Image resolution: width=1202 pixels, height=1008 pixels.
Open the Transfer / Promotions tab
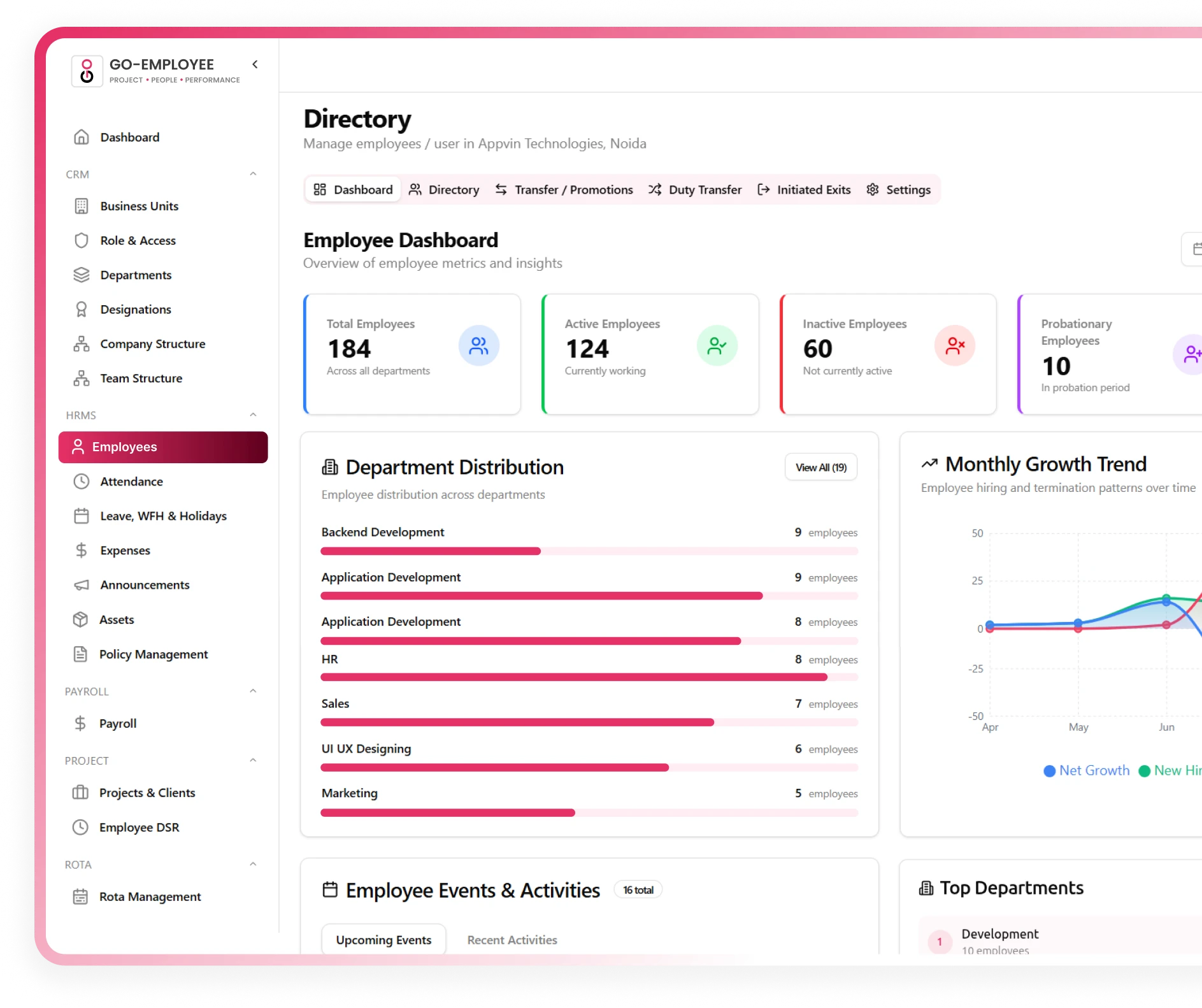coord(564,189)
